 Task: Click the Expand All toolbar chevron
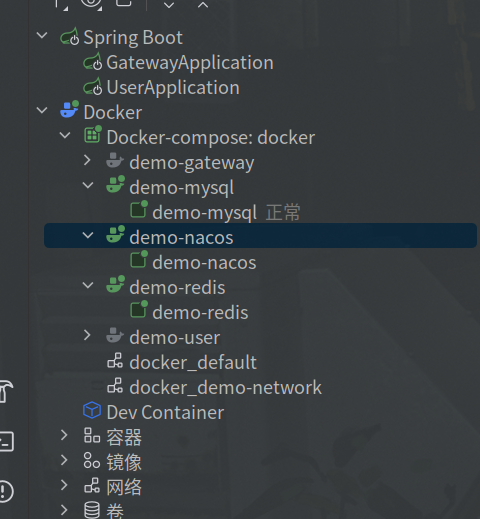[169, 5]
